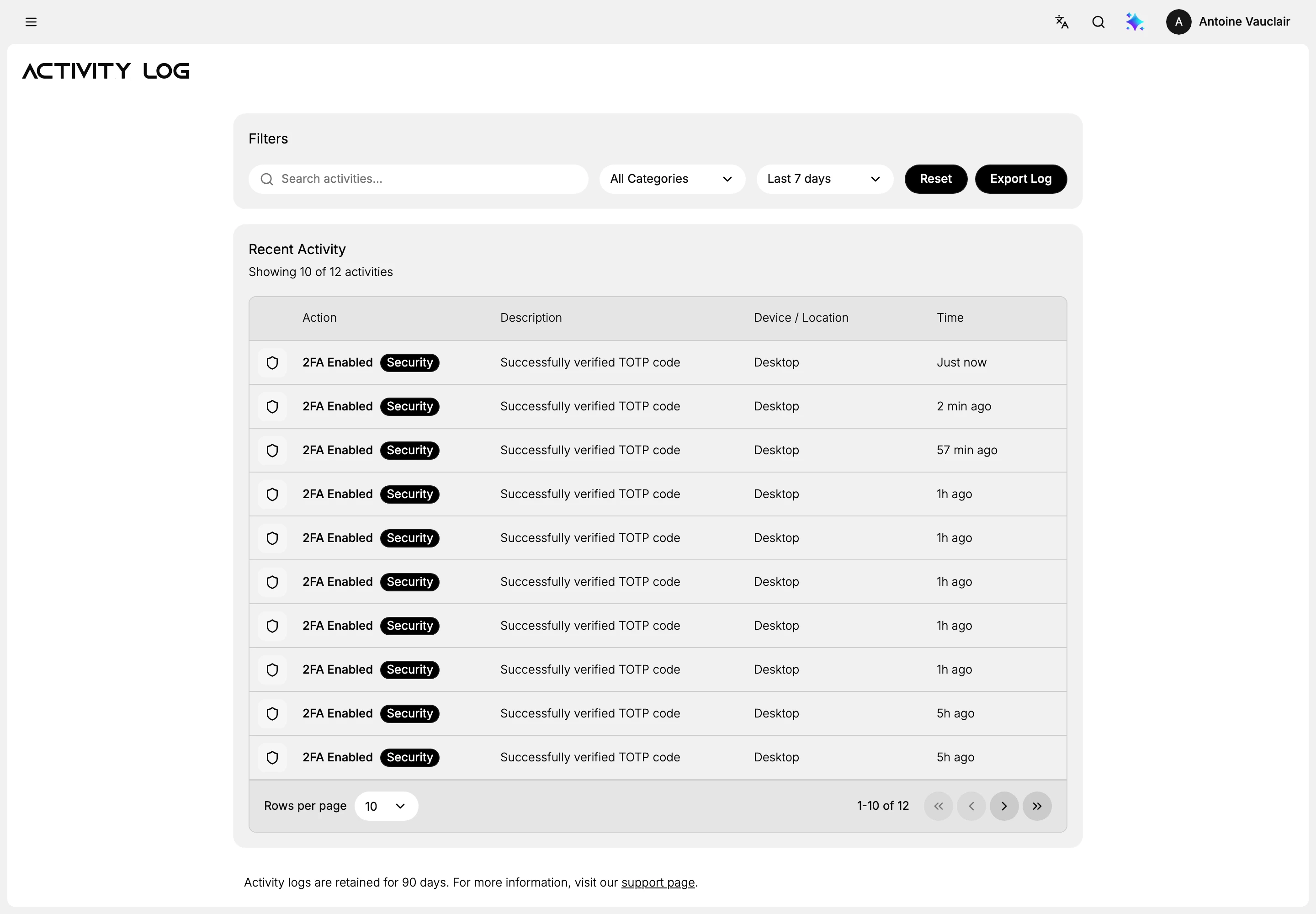Click the avatar circle with letter A
Screen dimensions: 1316x914
[x=1178, y=22]
